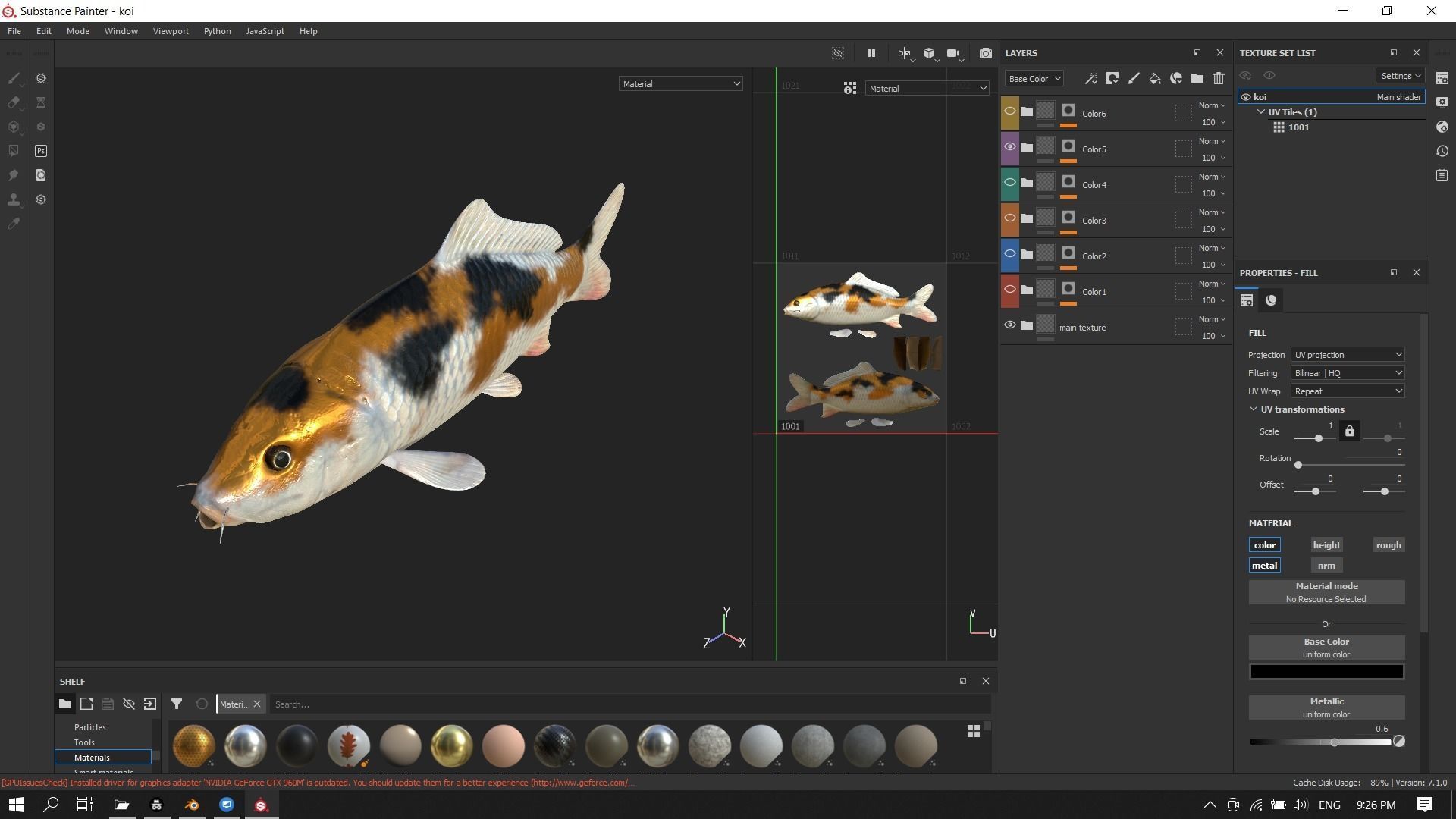Open the shelf filter icon

pos(176,704)
